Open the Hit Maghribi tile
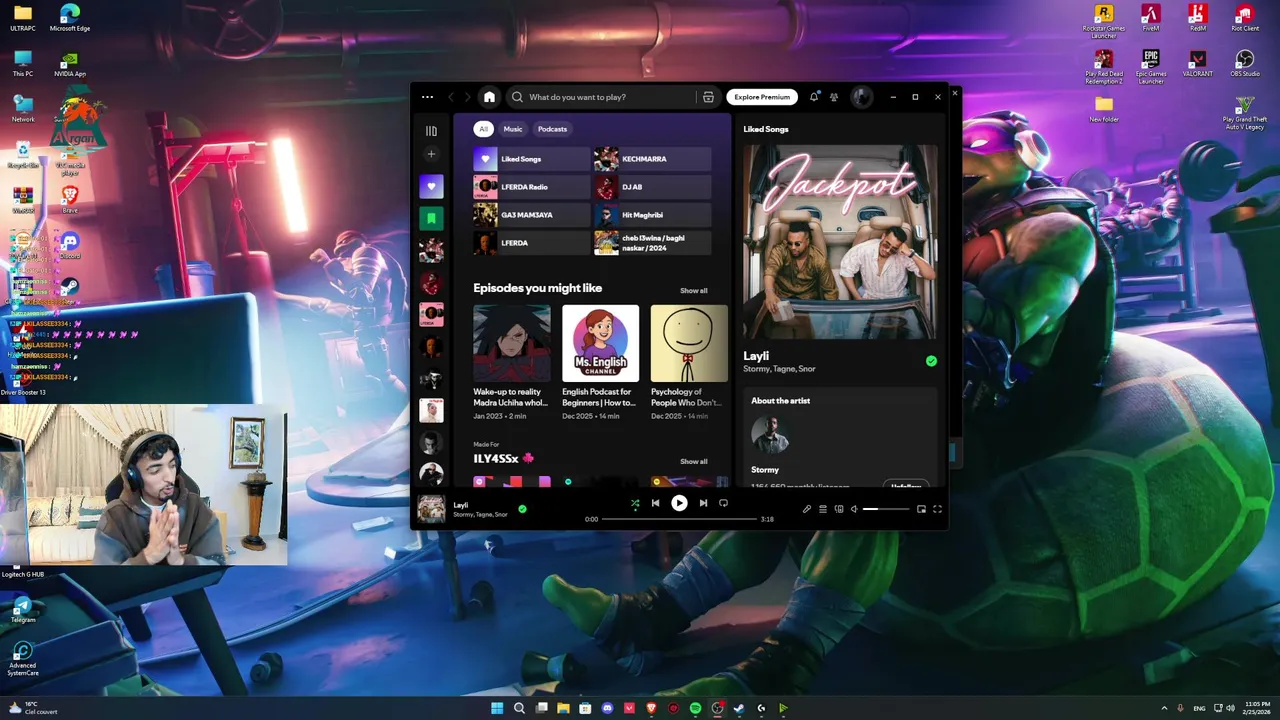This screenshot has height=720, width=1280. pyautogui.click(x=652, y=215)
